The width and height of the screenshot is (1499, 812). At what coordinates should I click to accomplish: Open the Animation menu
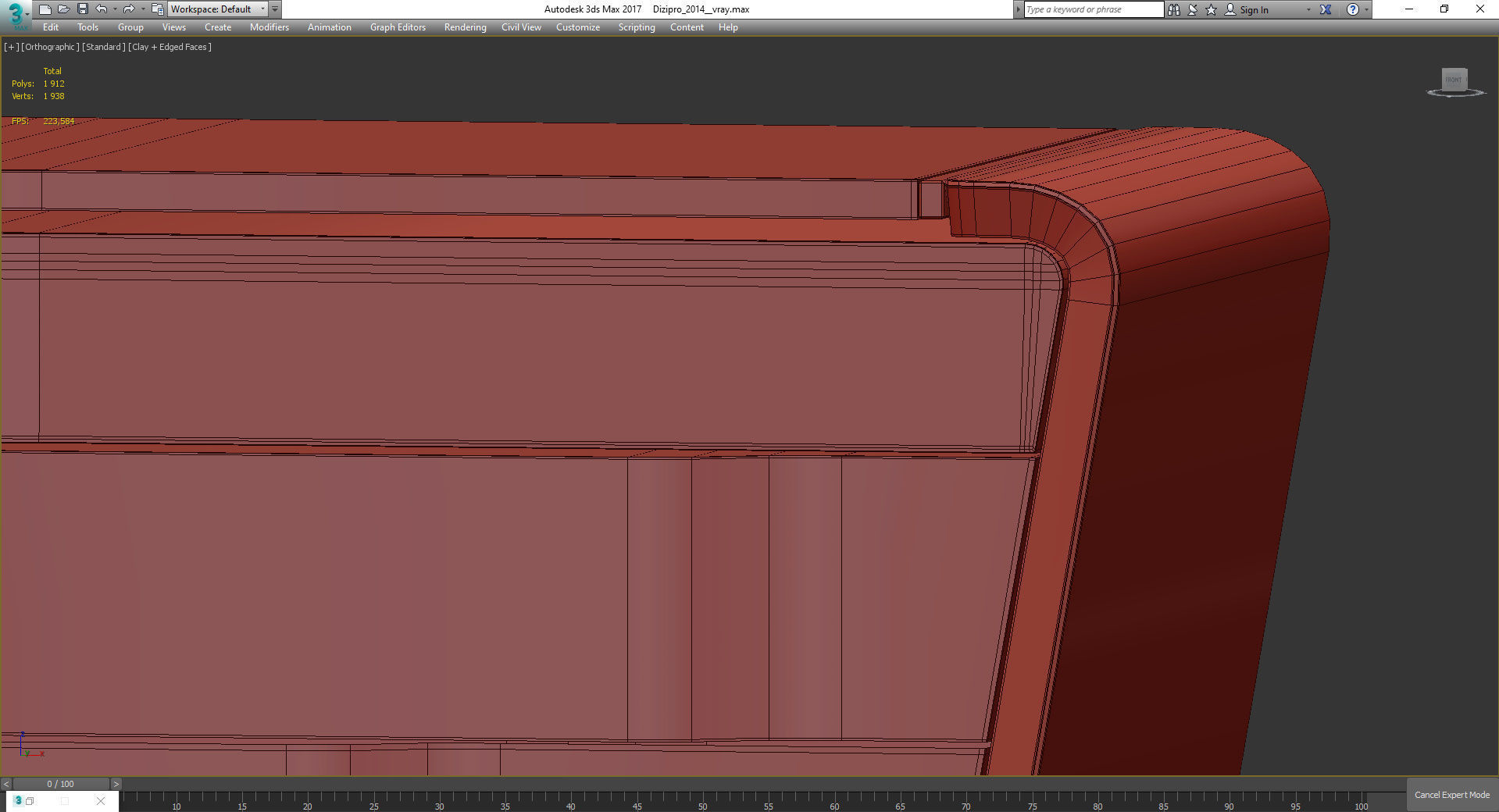click(x=330, y=27)
